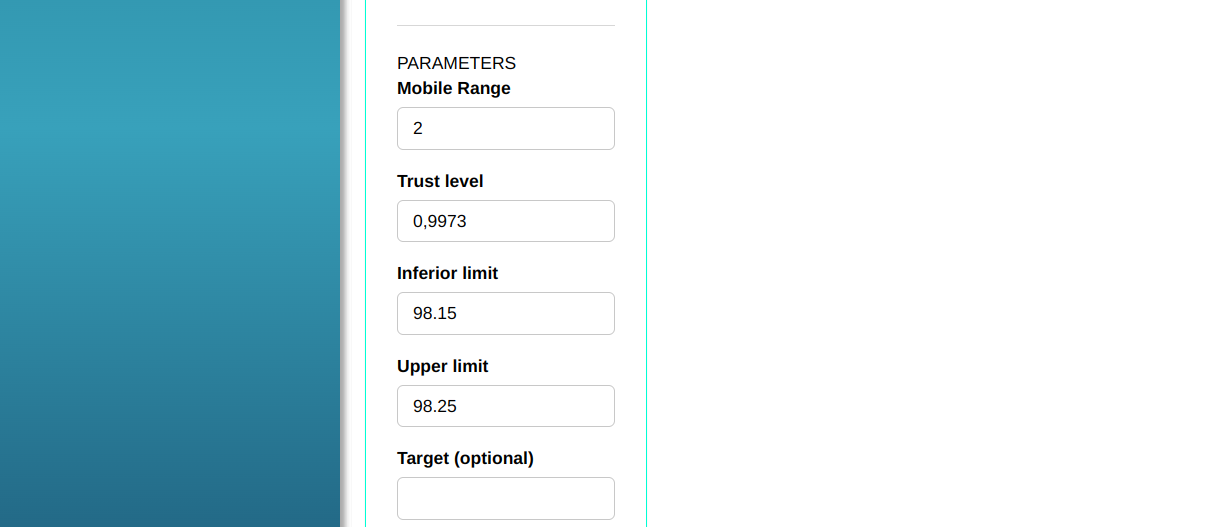
Task: Place cursor on the value 0,9973
Action: pyautogui.click(x=440, y=221)
